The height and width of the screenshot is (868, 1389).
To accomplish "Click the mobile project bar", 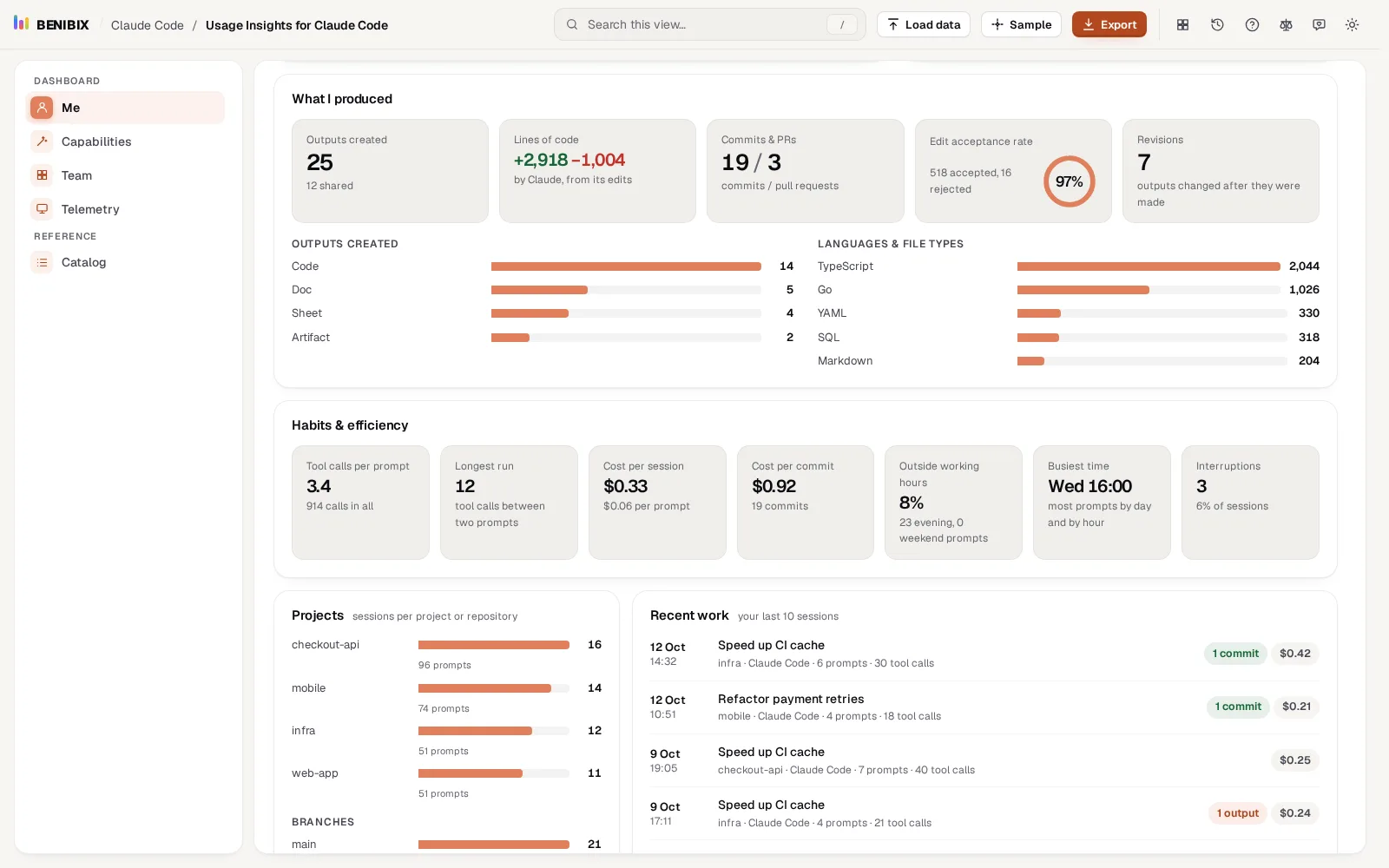I will (x=494, y=688).
